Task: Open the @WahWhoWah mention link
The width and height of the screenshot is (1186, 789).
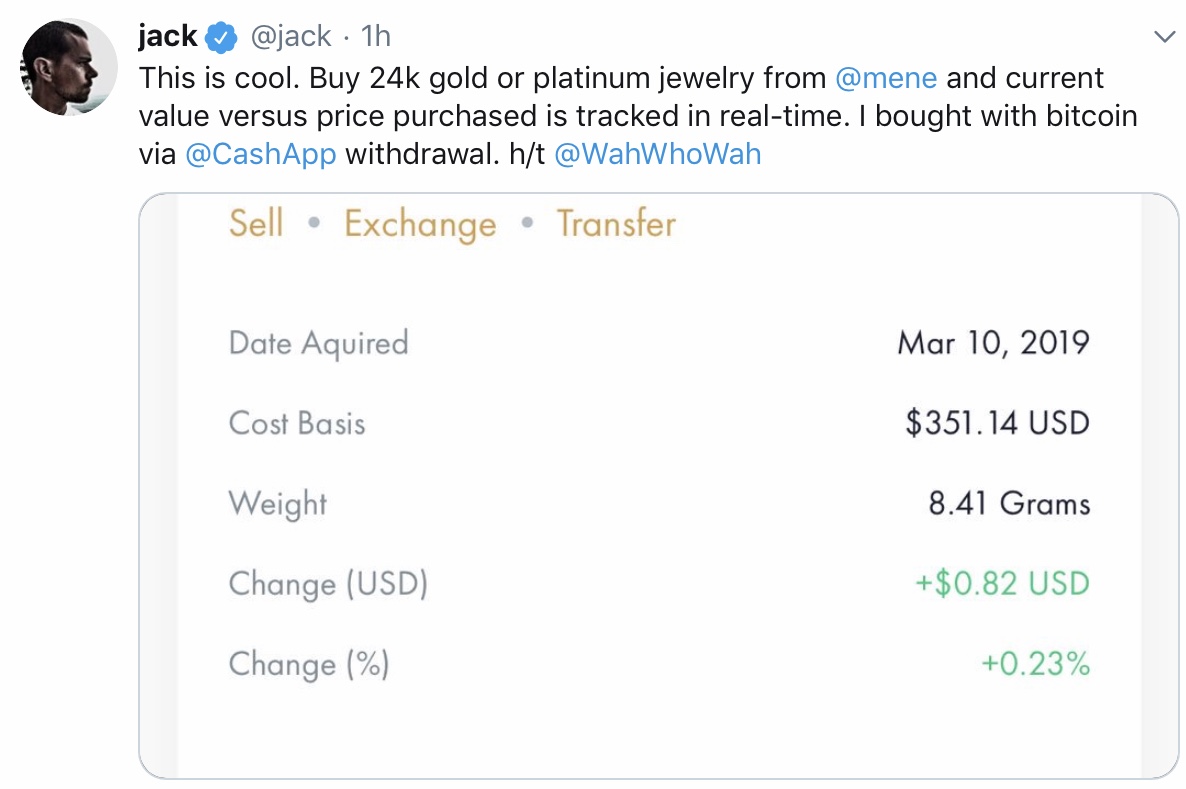Action: (x=657, y=155)
